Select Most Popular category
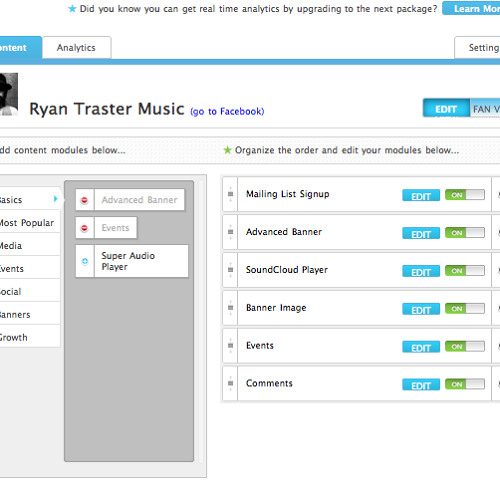 pos(30,223)
